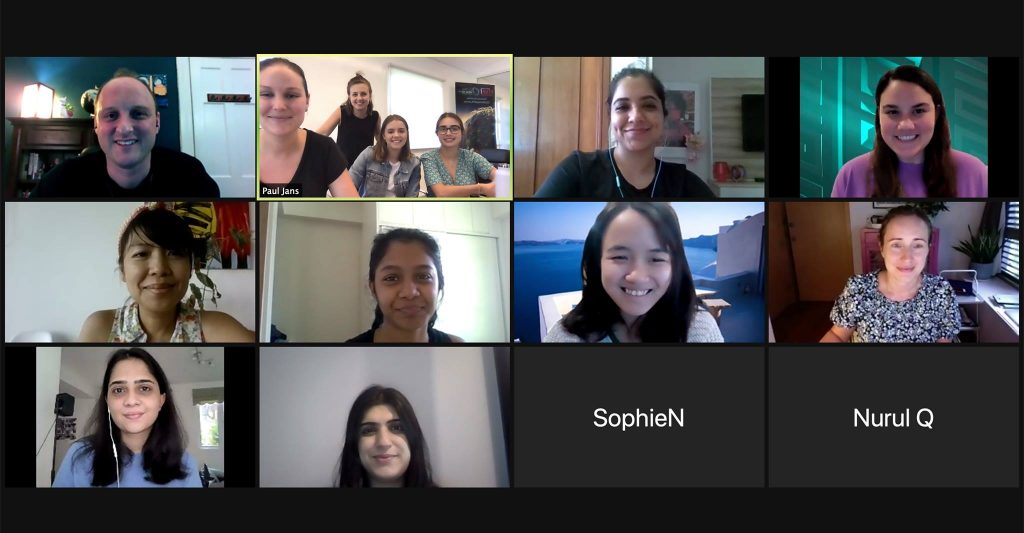This screenshot has height=533, width=1024.
Task: Click the Paul Jans name label
Action: [x=280, y=191]
